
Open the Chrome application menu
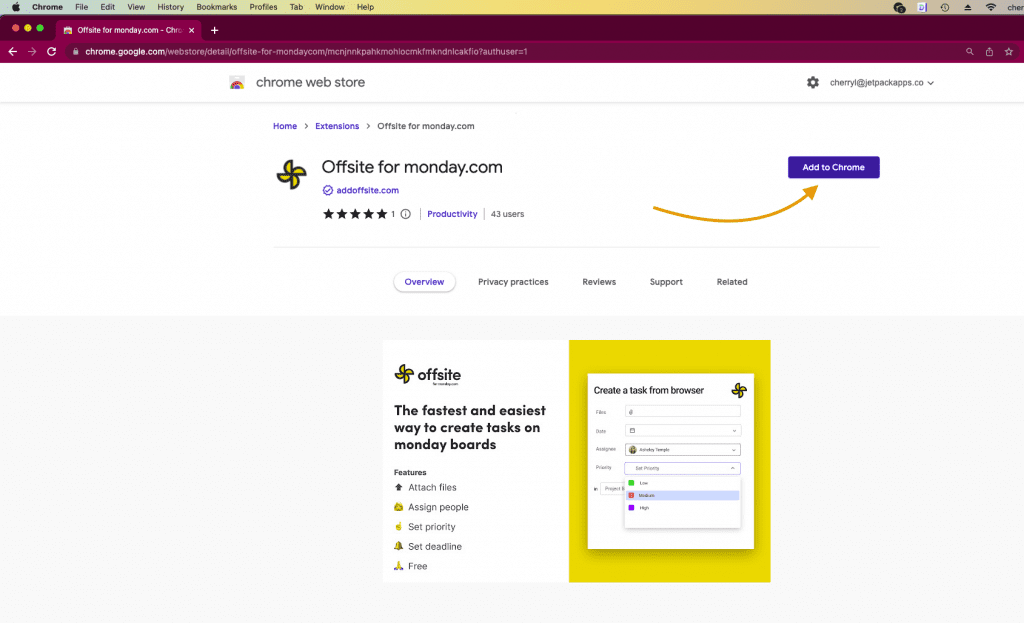click(47, 7)
